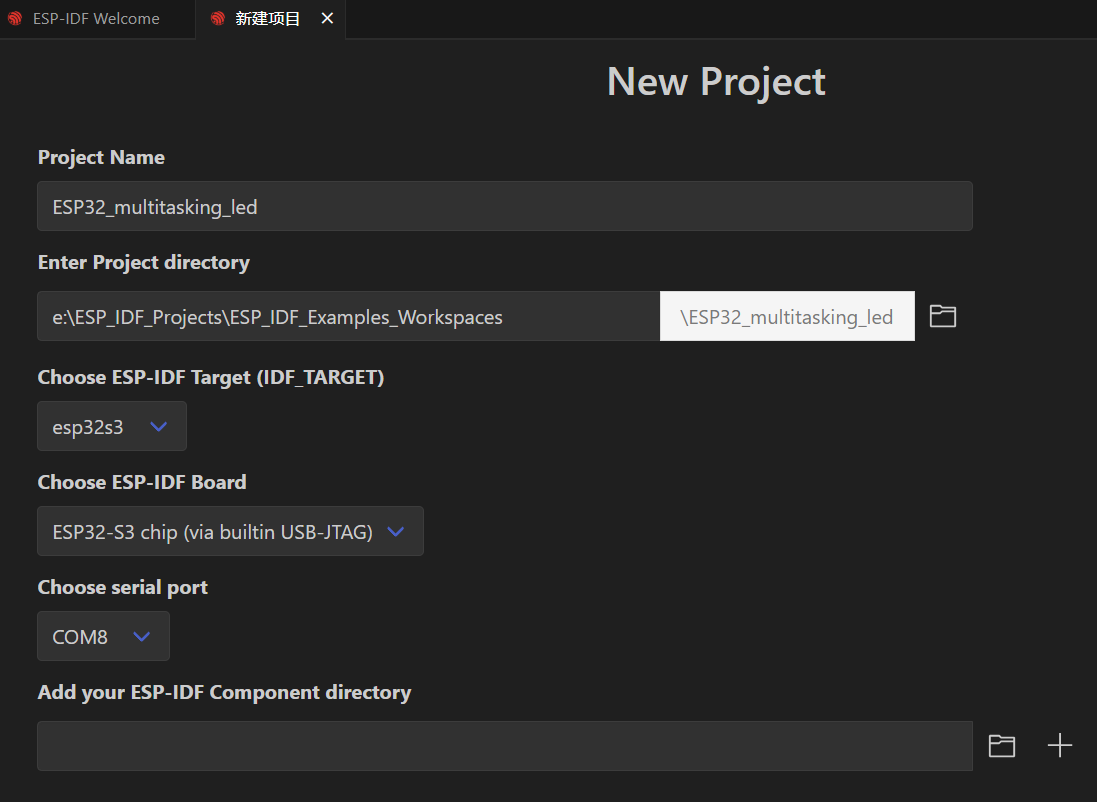Click the Project Name label
Screen dimensions: 1097x802
click(101, 157)
